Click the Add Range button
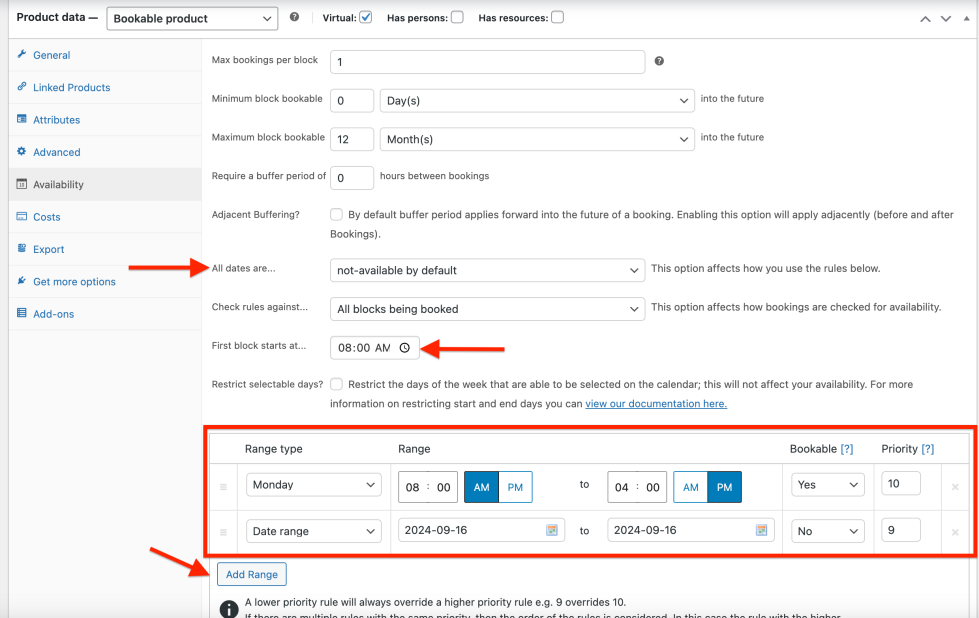The height and width of the screenshot is (618, 979). click(x=252, y=574)
